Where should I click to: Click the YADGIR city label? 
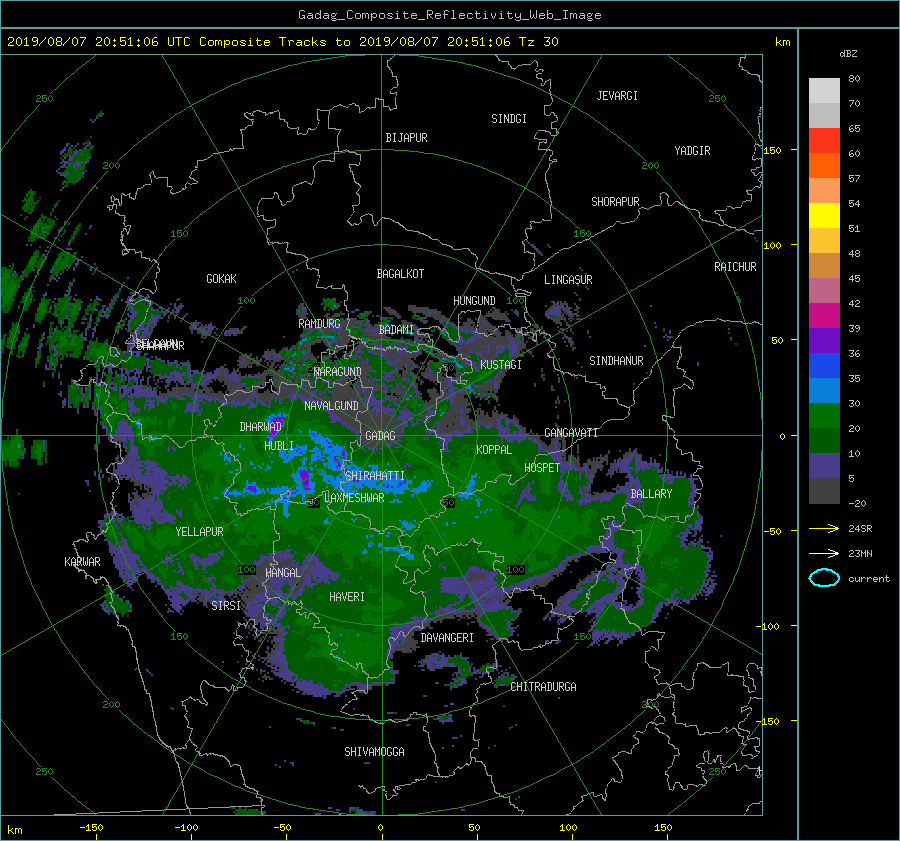692,151
